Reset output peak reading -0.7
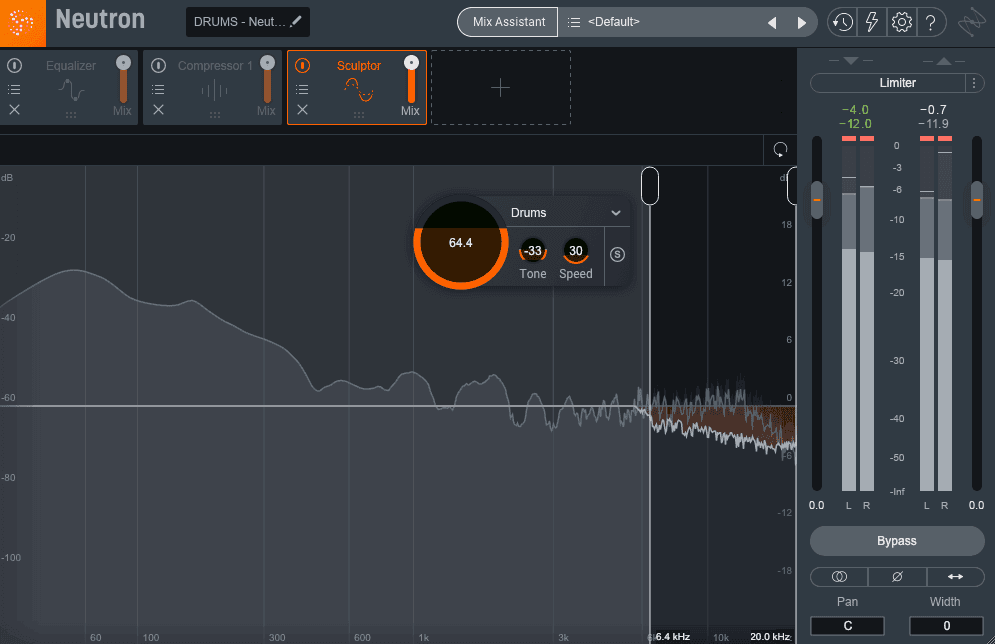 click(933, 110)
